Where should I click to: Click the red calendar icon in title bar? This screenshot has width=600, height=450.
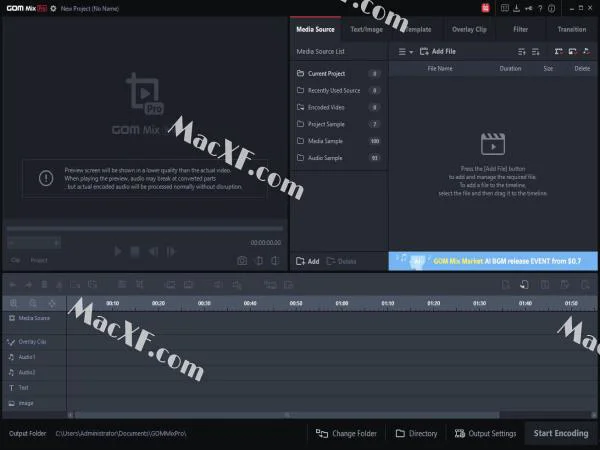485,8
